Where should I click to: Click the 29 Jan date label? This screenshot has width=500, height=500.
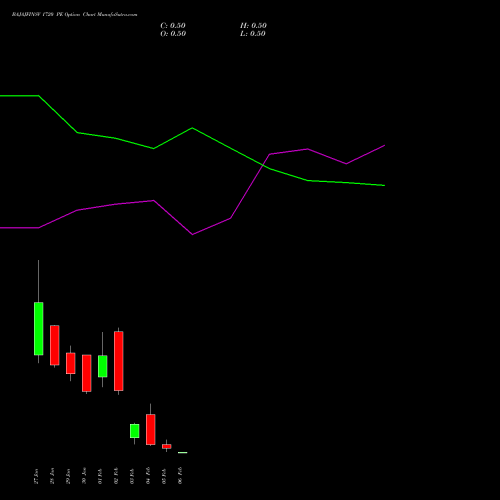(x=68, y=476)
